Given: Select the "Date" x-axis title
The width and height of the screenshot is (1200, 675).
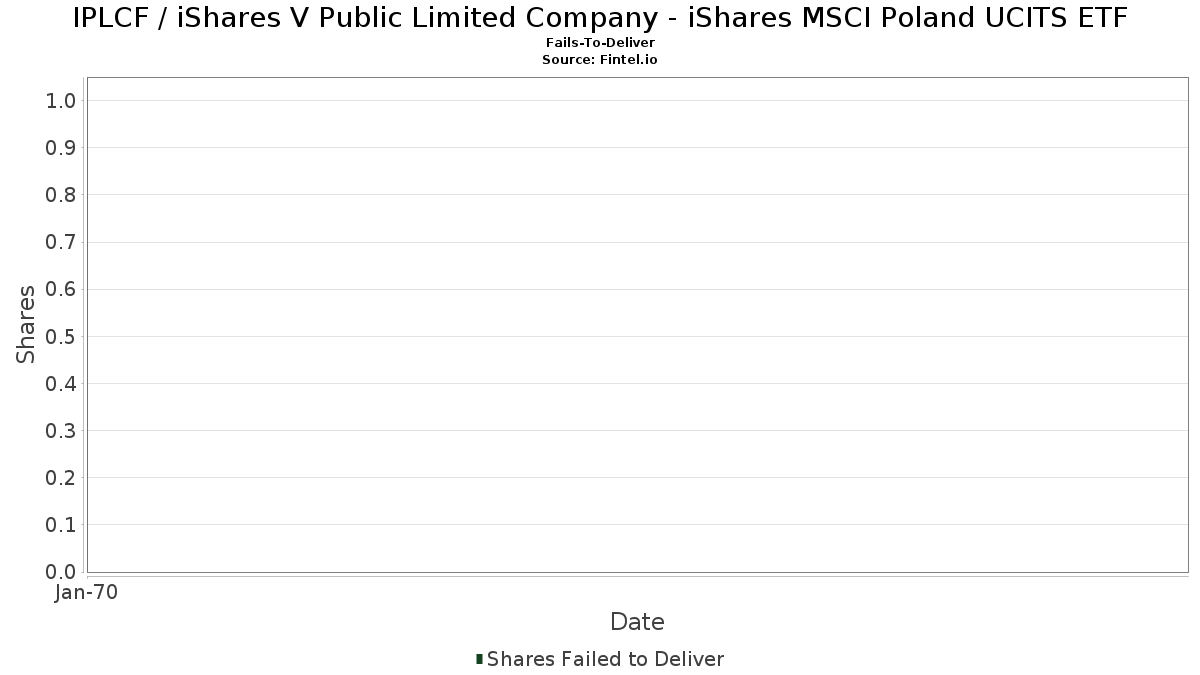Looking at the screenshot, I should pos(637,622).
